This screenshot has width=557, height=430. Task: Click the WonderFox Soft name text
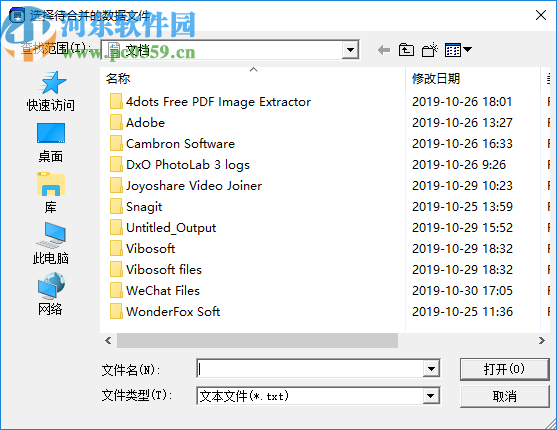(x=173, y=312)
